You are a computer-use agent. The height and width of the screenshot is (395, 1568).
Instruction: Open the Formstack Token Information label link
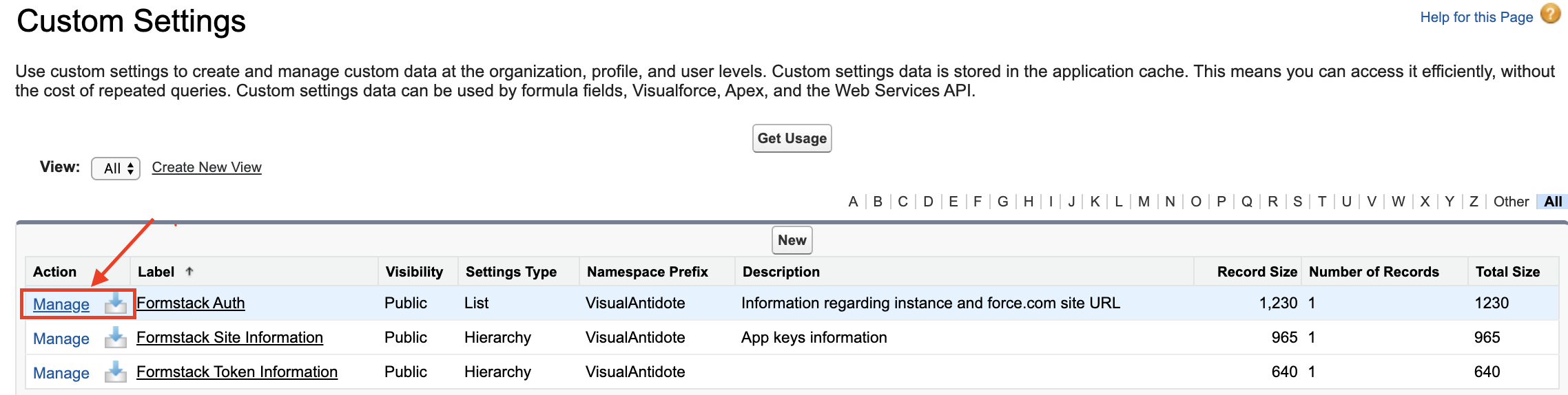click(237, 372)
